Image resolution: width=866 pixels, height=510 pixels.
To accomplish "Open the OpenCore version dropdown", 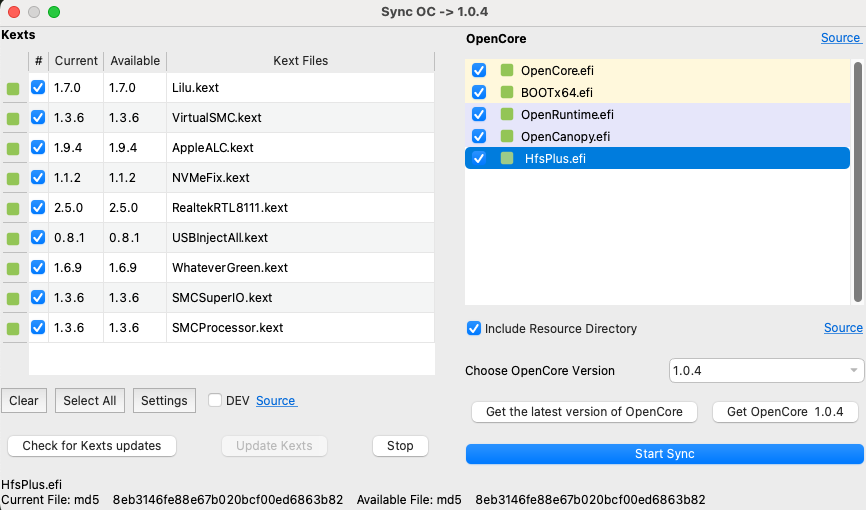I will pos(766,371).
